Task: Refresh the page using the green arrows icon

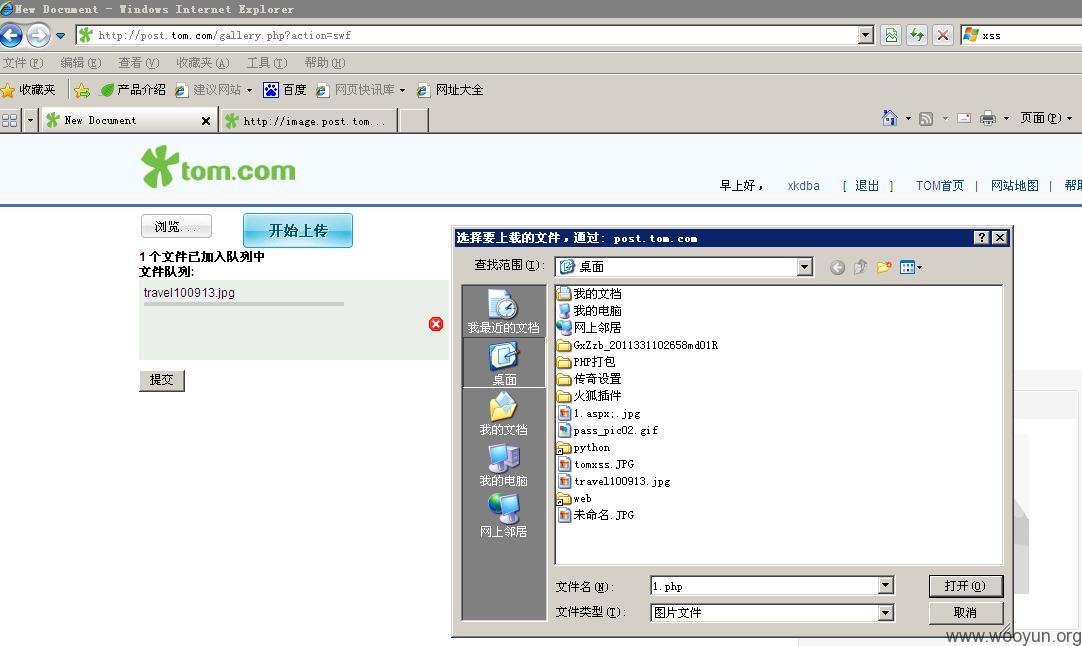Action: (x=917, y=35)
